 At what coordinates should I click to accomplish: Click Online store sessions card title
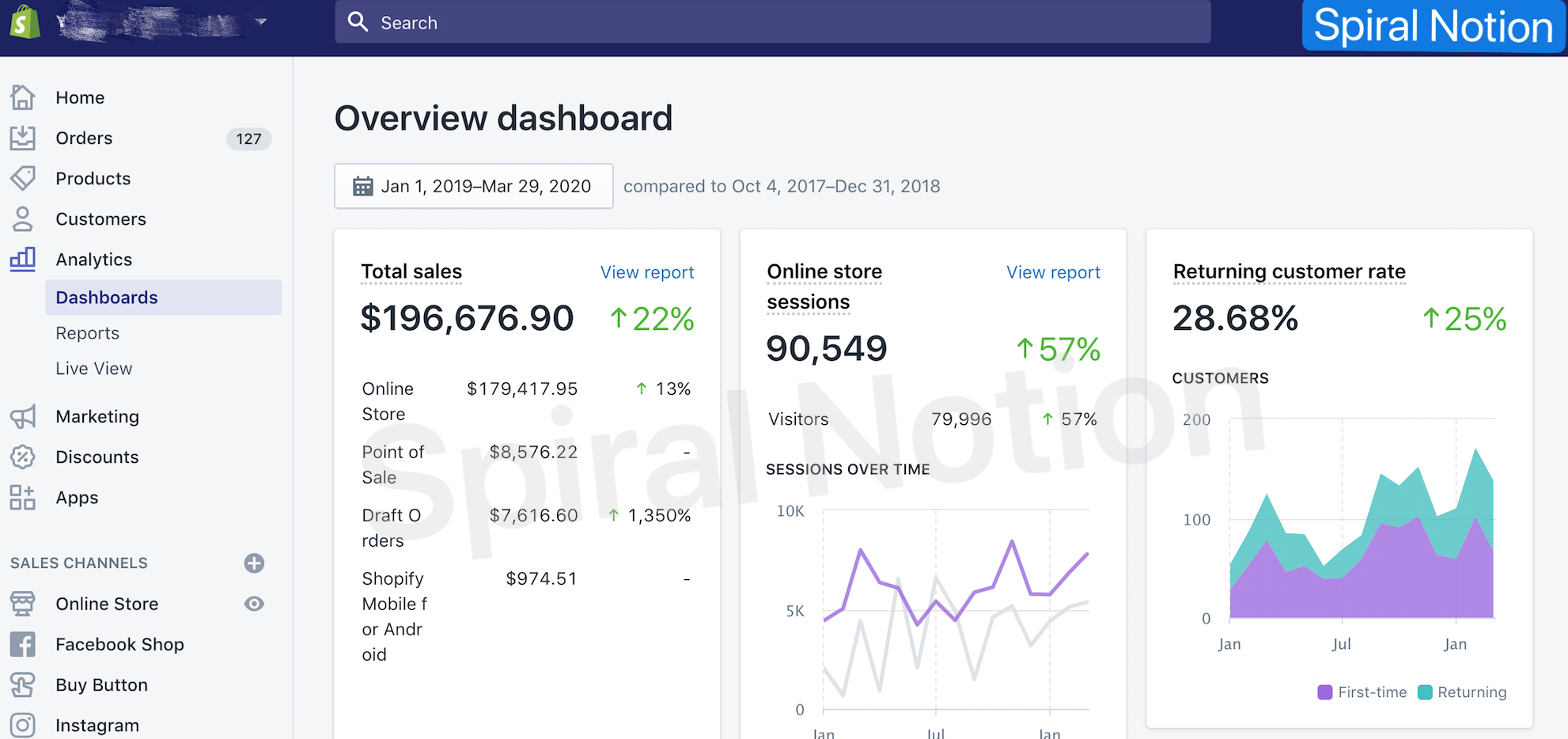(x=824, y=286)
